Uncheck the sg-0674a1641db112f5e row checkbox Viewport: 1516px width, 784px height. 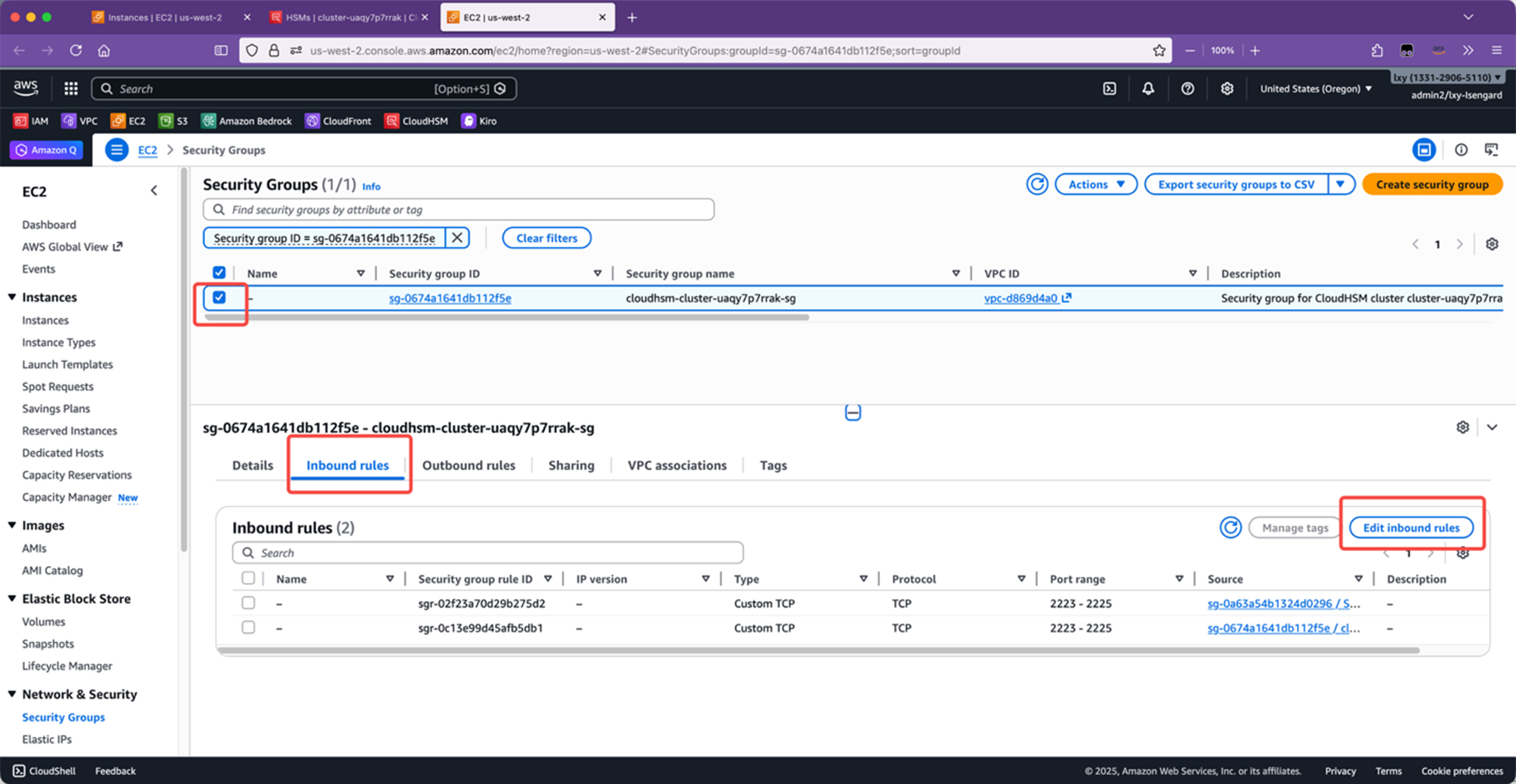tap(219, 297)
